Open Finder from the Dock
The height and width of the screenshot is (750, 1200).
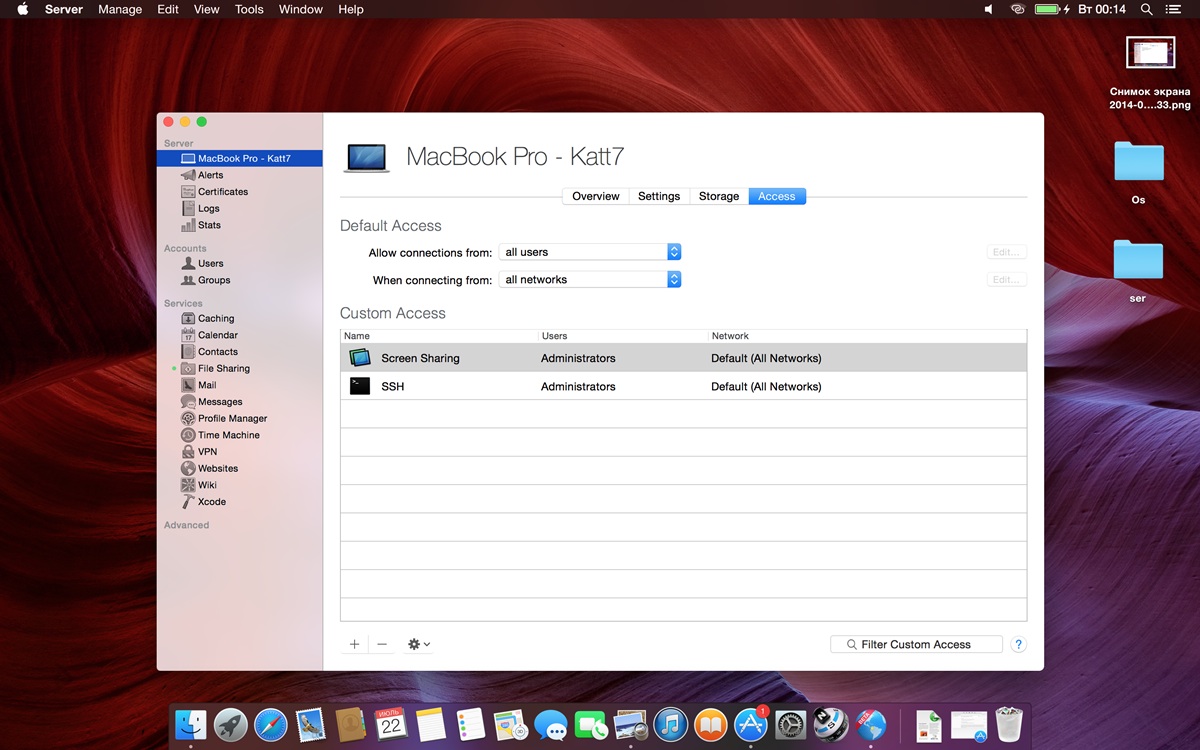[x=190, y=725]
